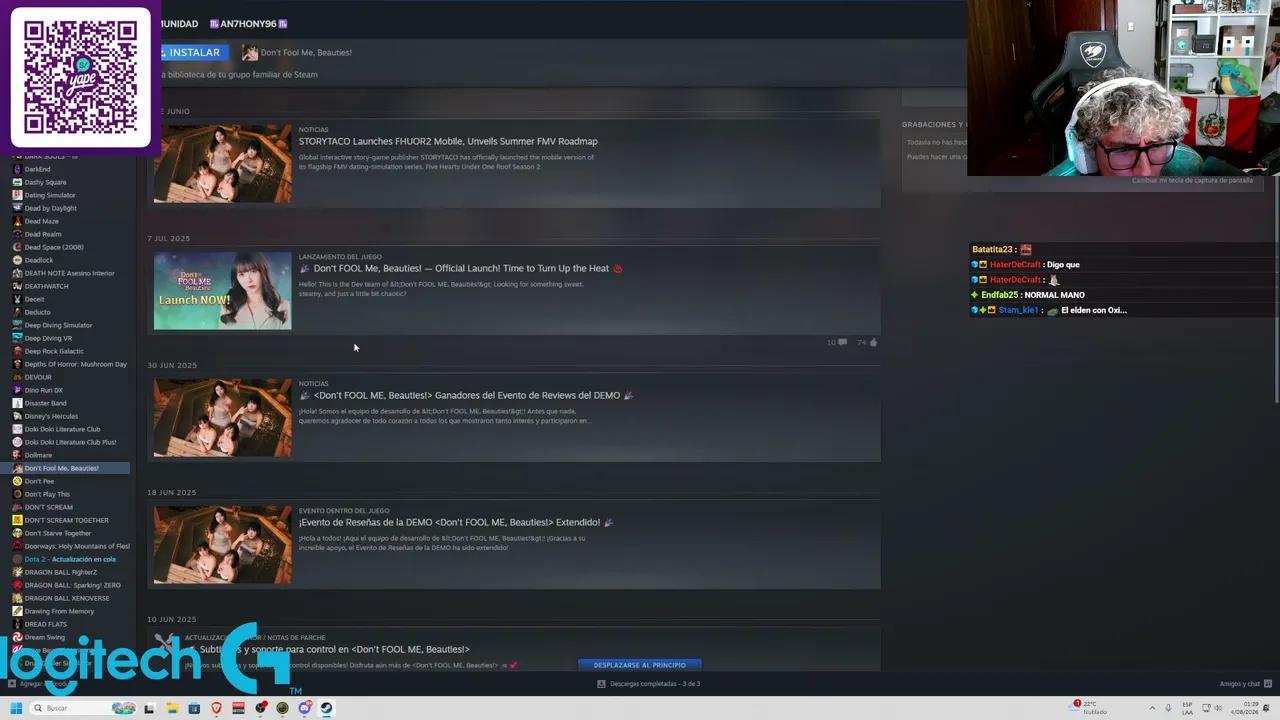Image resolution: width=1280 pixels, height=720 pixels.
Task: Click the Descargas completadas status text
Action: click(x=655, y=684)
